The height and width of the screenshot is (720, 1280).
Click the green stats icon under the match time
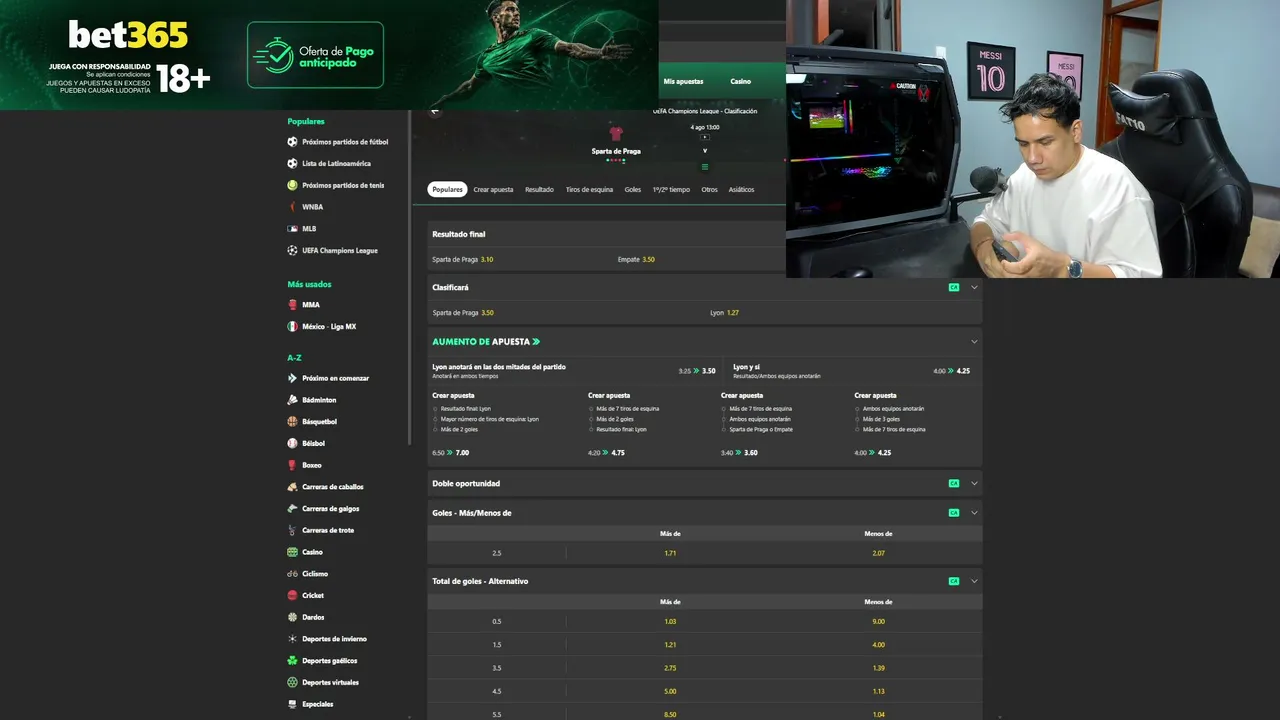[x=705, y=166]
